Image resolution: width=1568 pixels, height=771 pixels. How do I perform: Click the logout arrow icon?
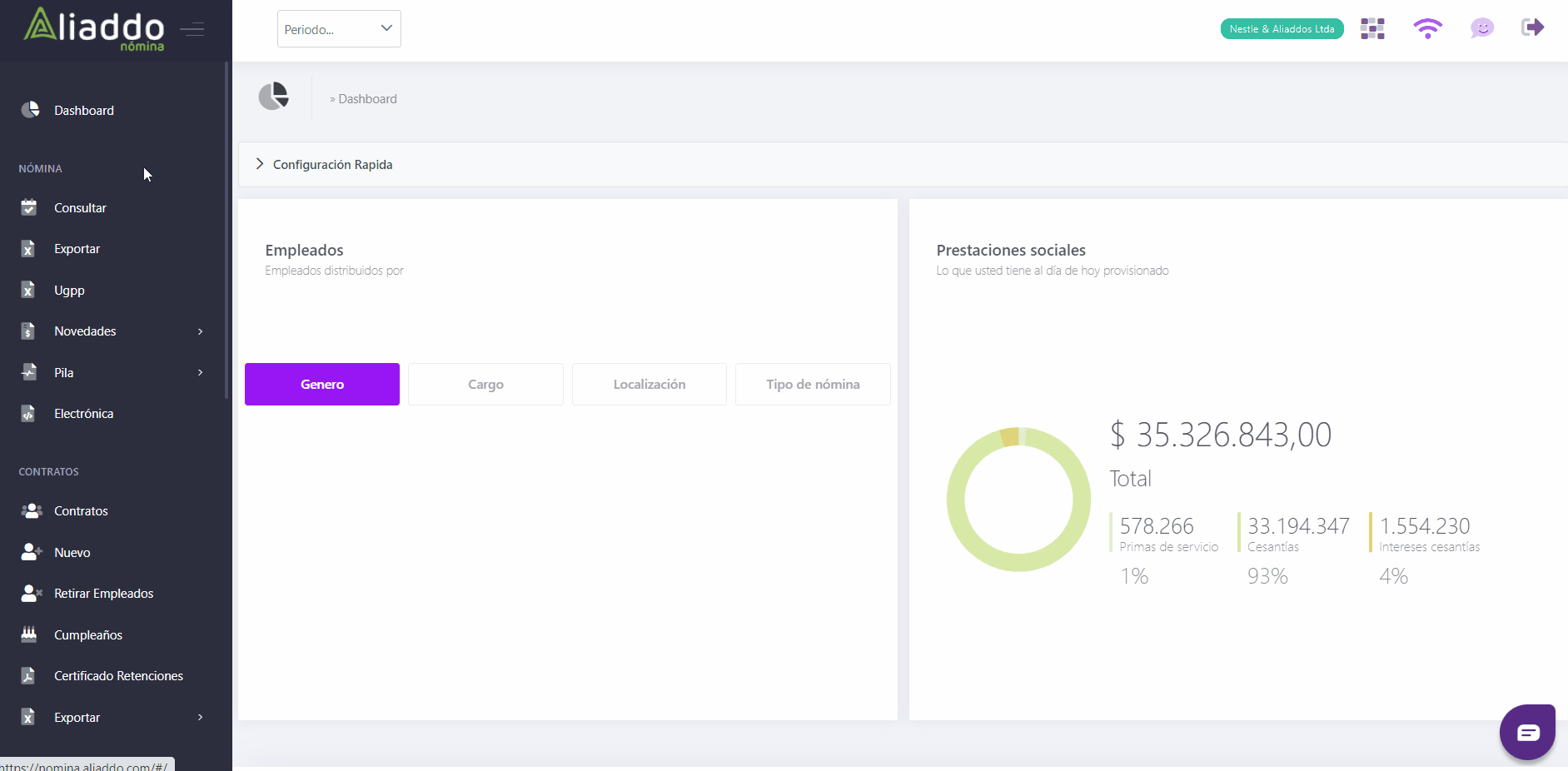click(x=1532, y=27)
